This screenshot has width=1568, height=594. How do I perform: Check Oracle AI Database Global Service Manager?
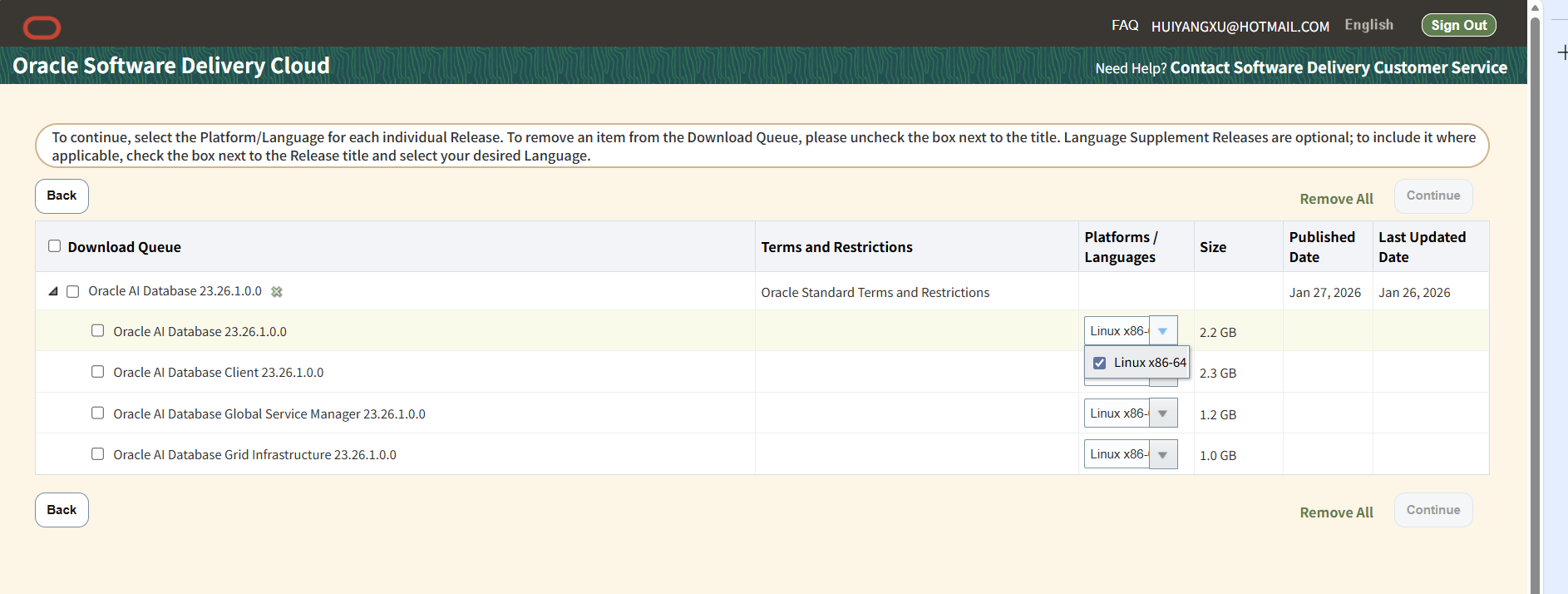point(98,413)
